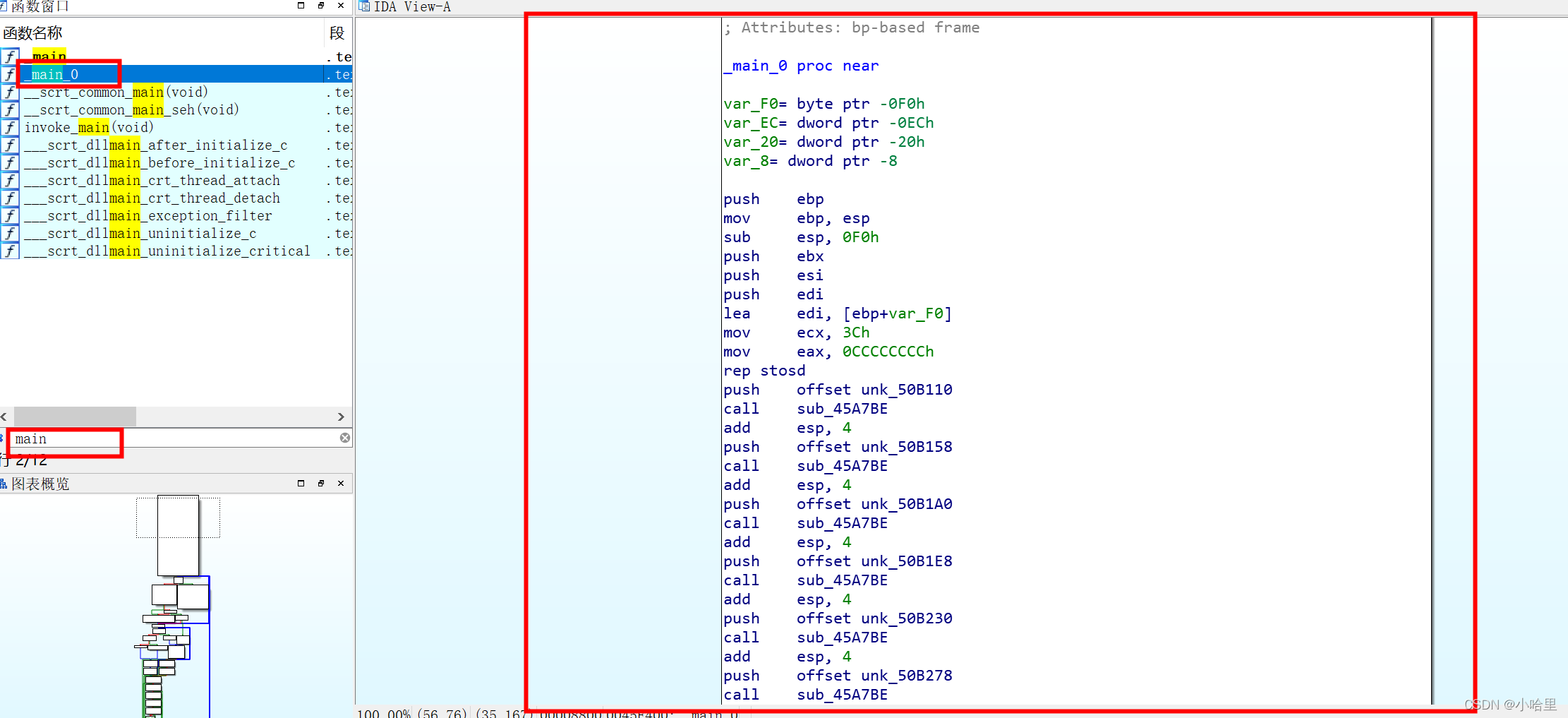Close the 函数窗口 panel
Image resolution: width=1568 pixels, height=718 pixels.
pyautogui.click(x=341, y=6)
